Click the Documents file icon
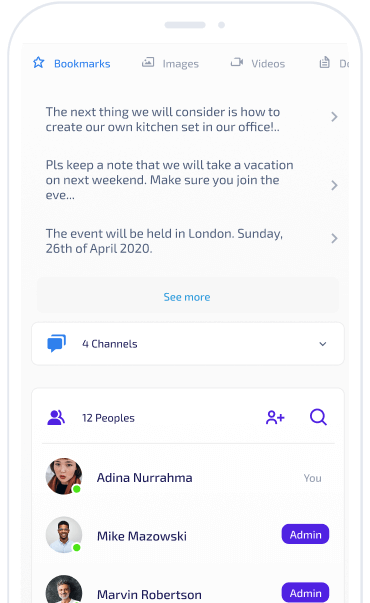Image resolution: width=370 pixels, height=603 pixels. (x=325, y=62)
